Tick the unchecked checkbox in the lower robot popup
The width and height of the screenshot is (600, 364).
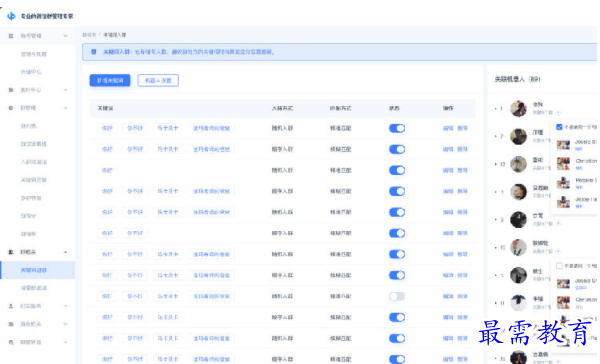(559, 266)
